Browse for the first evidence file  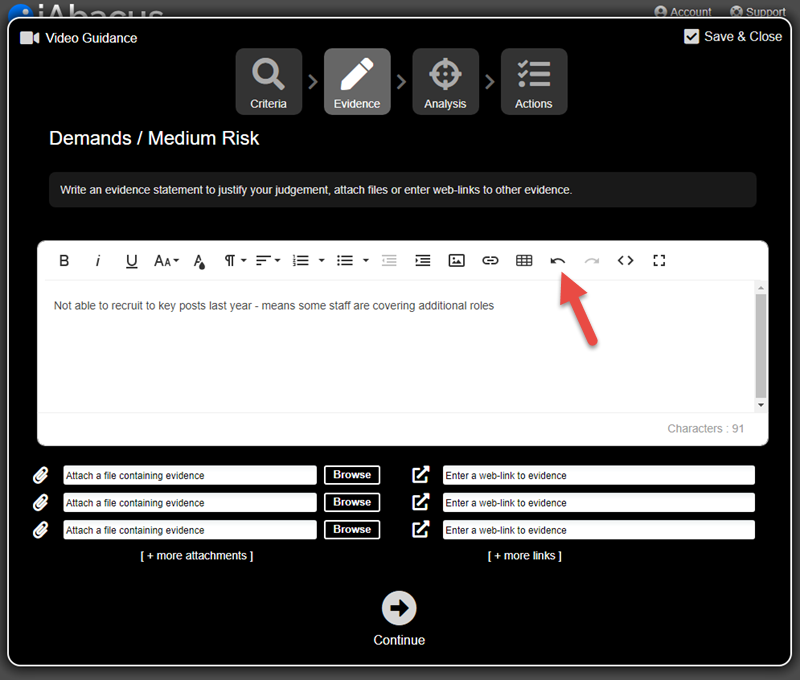coord(352,475)
